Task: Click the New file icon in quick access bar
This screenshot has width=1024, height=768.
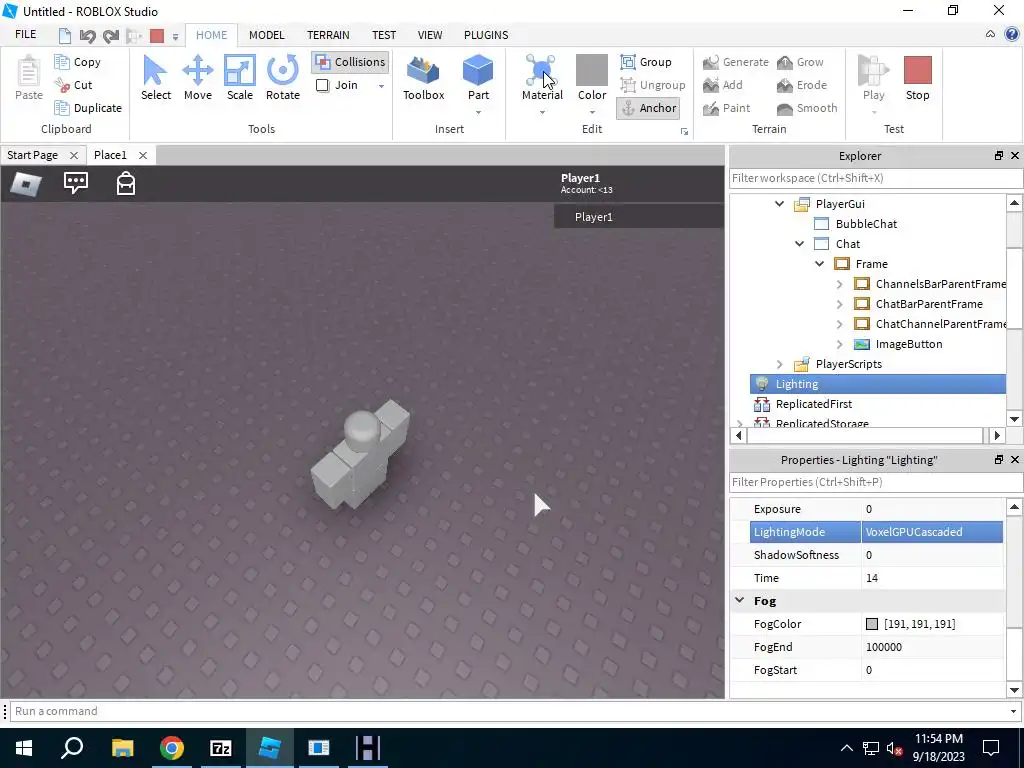Action: [64, 35]
